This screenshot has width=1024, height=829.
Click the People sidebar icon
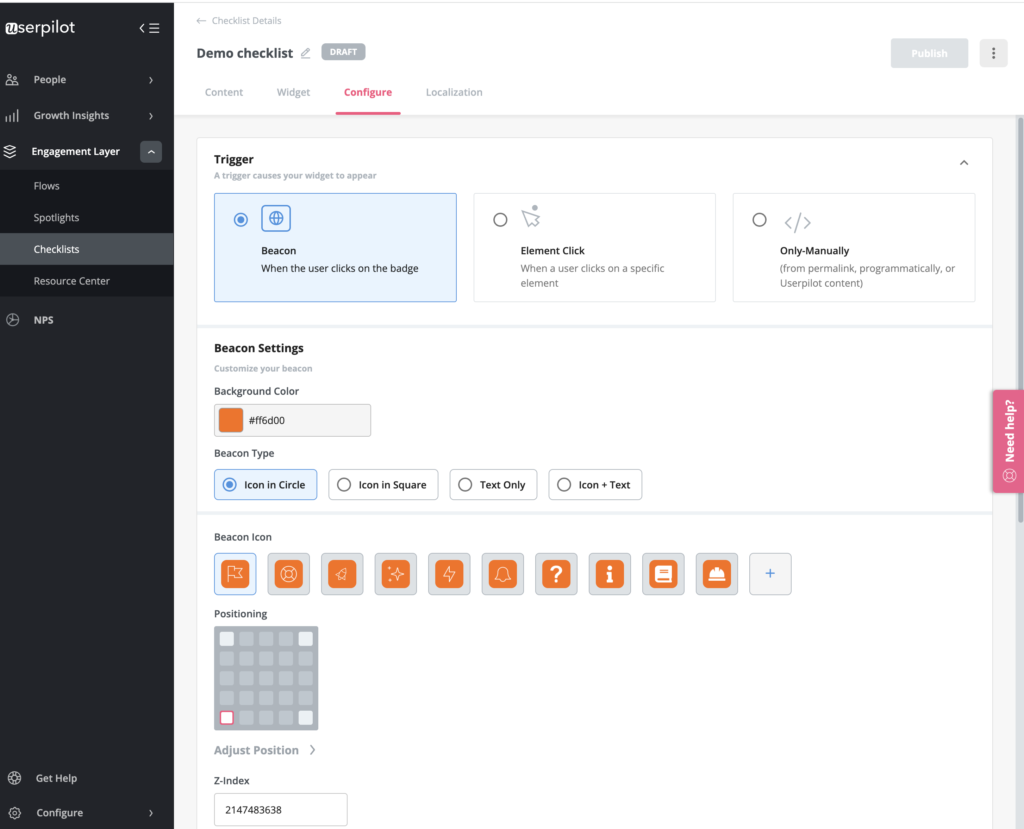coord(12,80)
